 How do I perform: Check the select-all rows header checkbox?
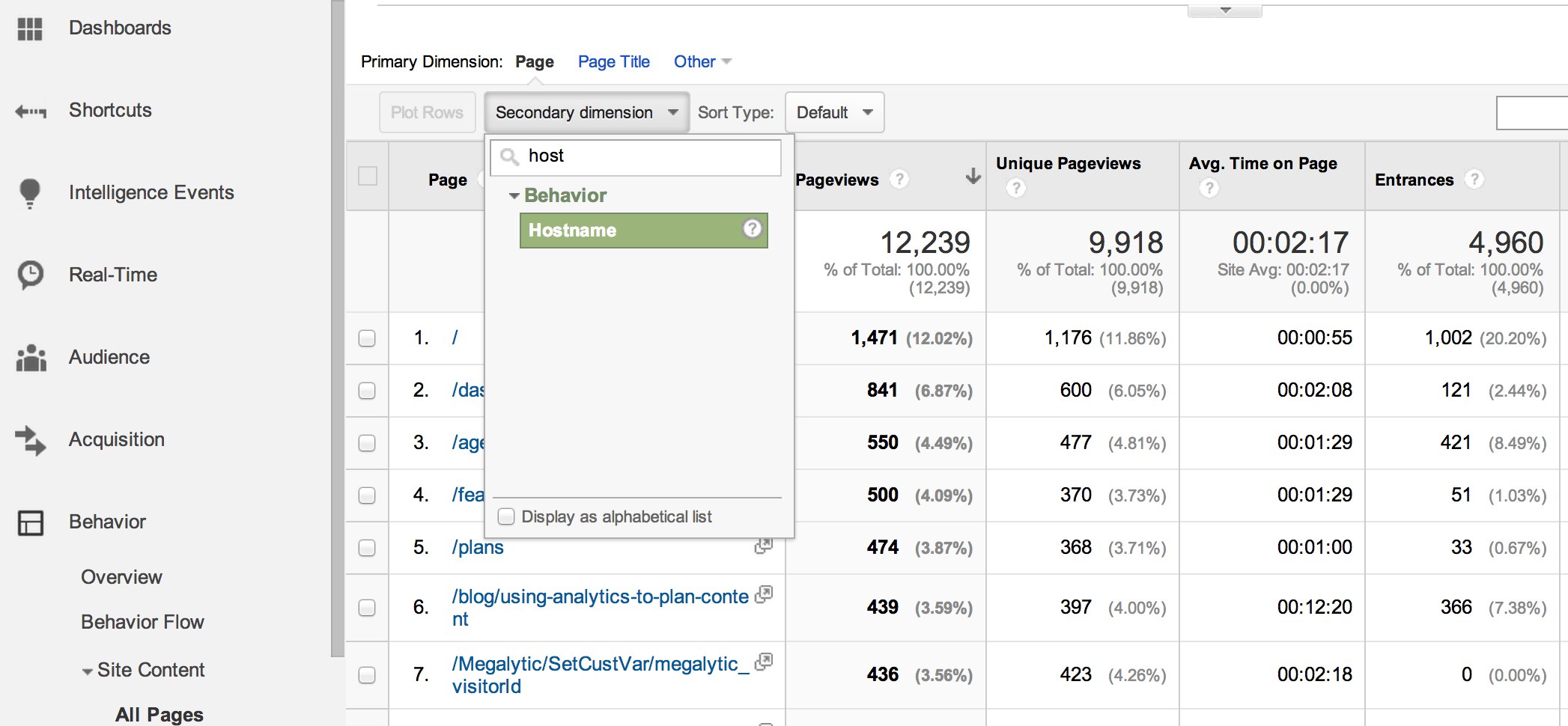pos(368,177)
